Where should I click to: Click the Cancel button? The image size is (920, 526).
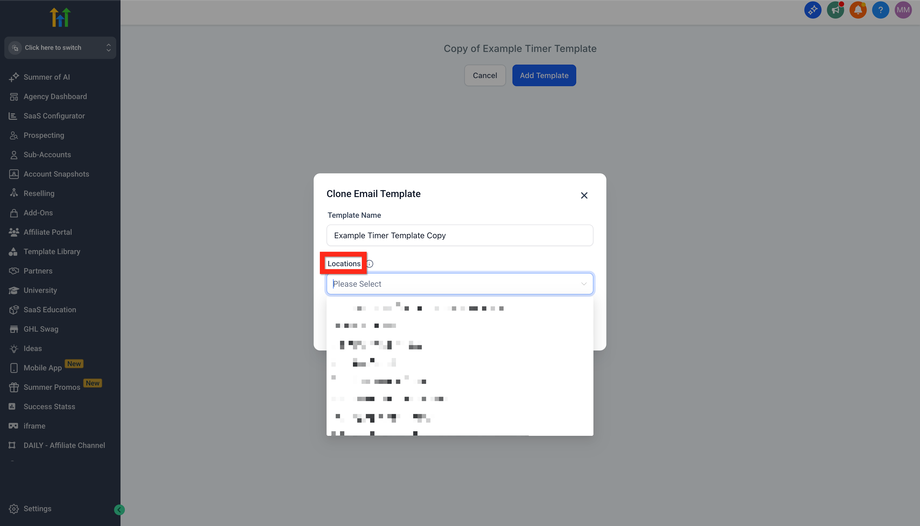pos(485,76)
